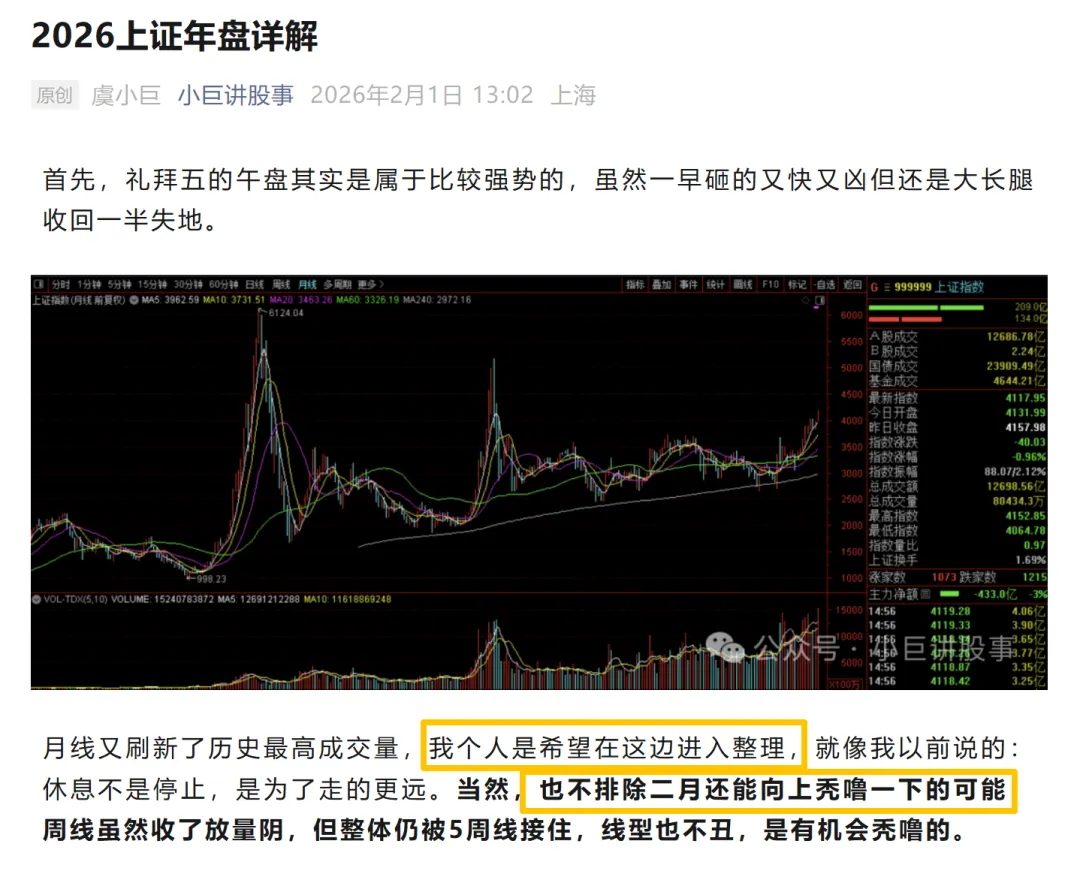Click the 最低指数 4064.78 value
Image resolution: width=1080 pixels, height=880 pixels.
click(x=1025, y=531)
